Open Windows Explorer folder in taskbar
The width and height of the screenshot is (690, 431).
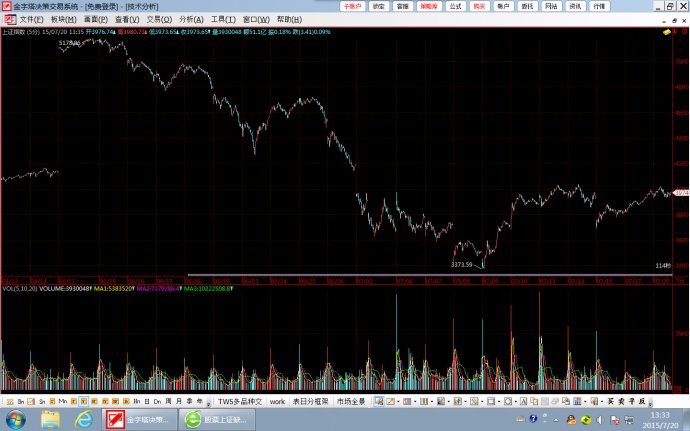(50, 419)
